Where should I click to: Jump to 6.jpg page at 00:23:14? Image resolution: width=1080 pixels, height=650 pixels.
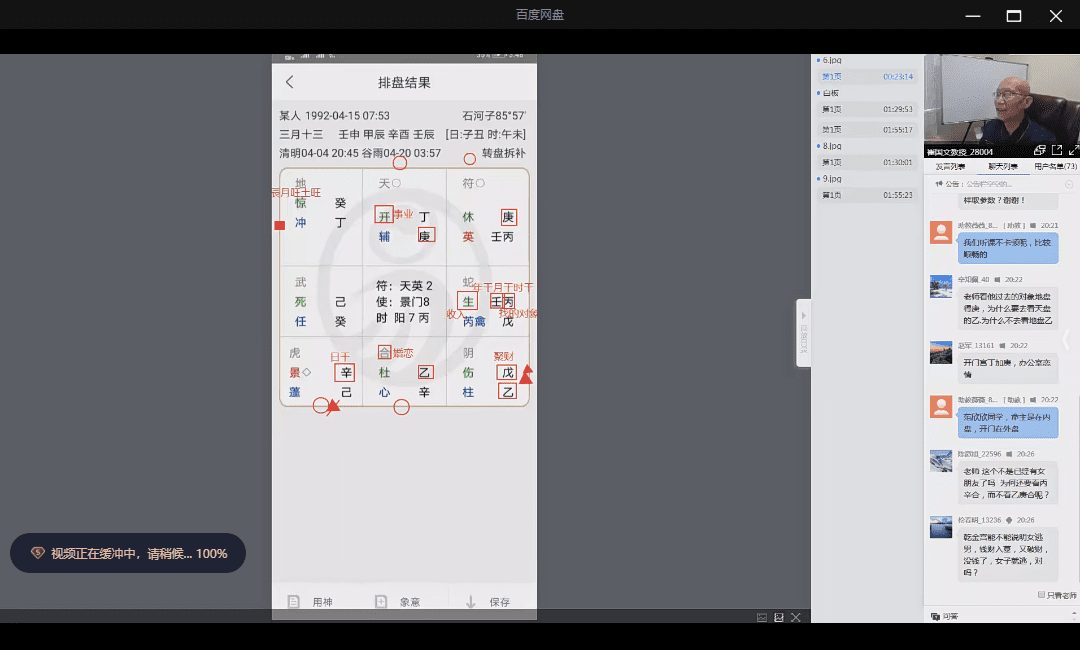866,77
